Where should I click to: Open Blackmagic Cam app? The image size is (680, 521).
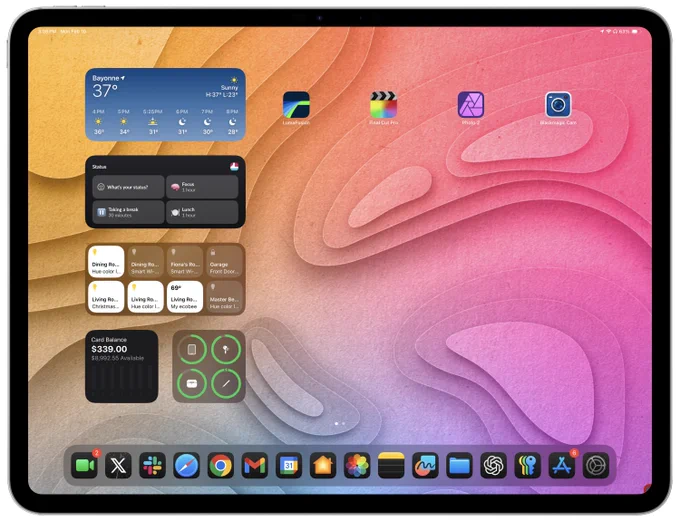tap(558, 105)
